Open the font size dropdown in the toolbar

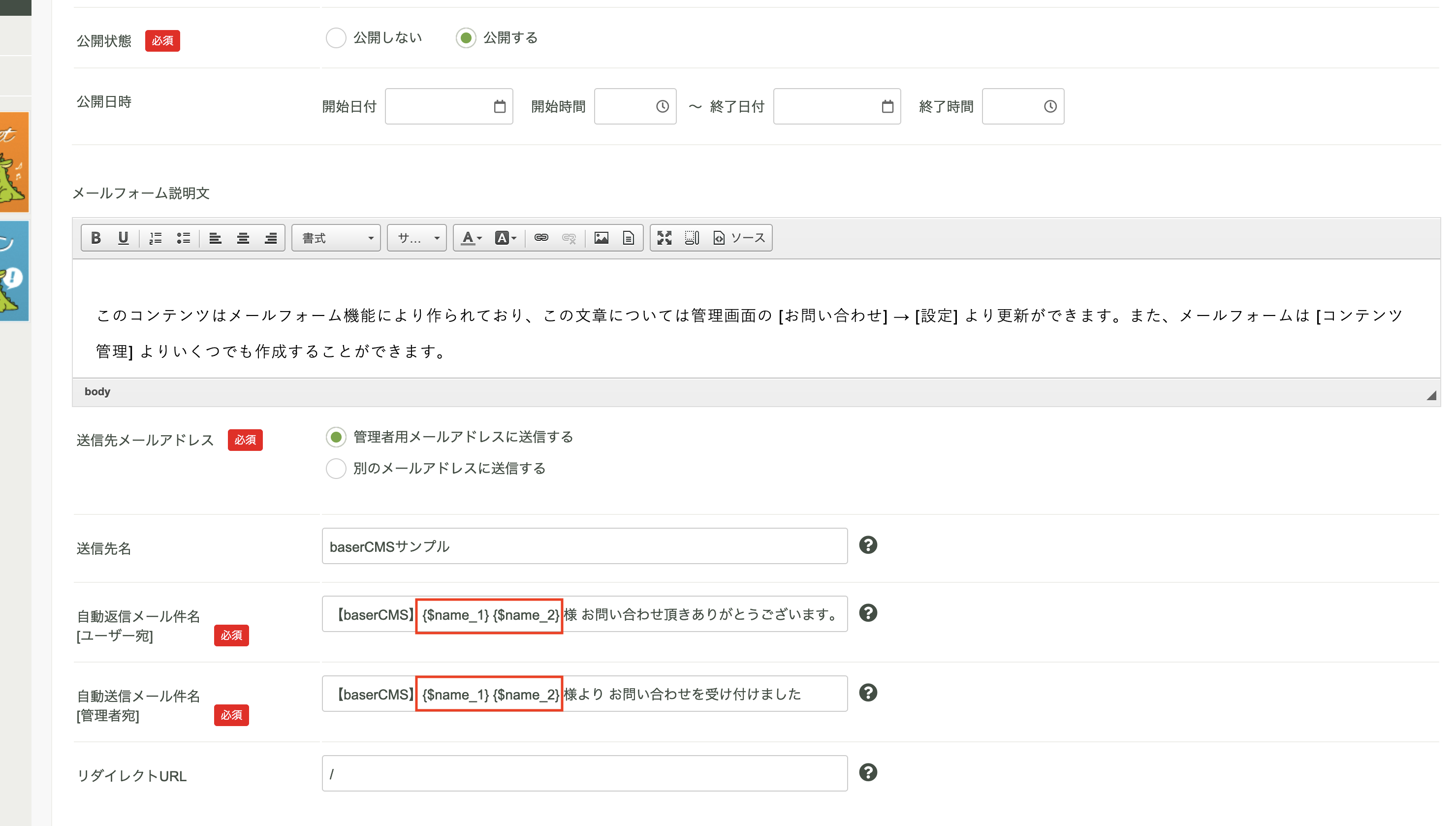pos(417,238)
